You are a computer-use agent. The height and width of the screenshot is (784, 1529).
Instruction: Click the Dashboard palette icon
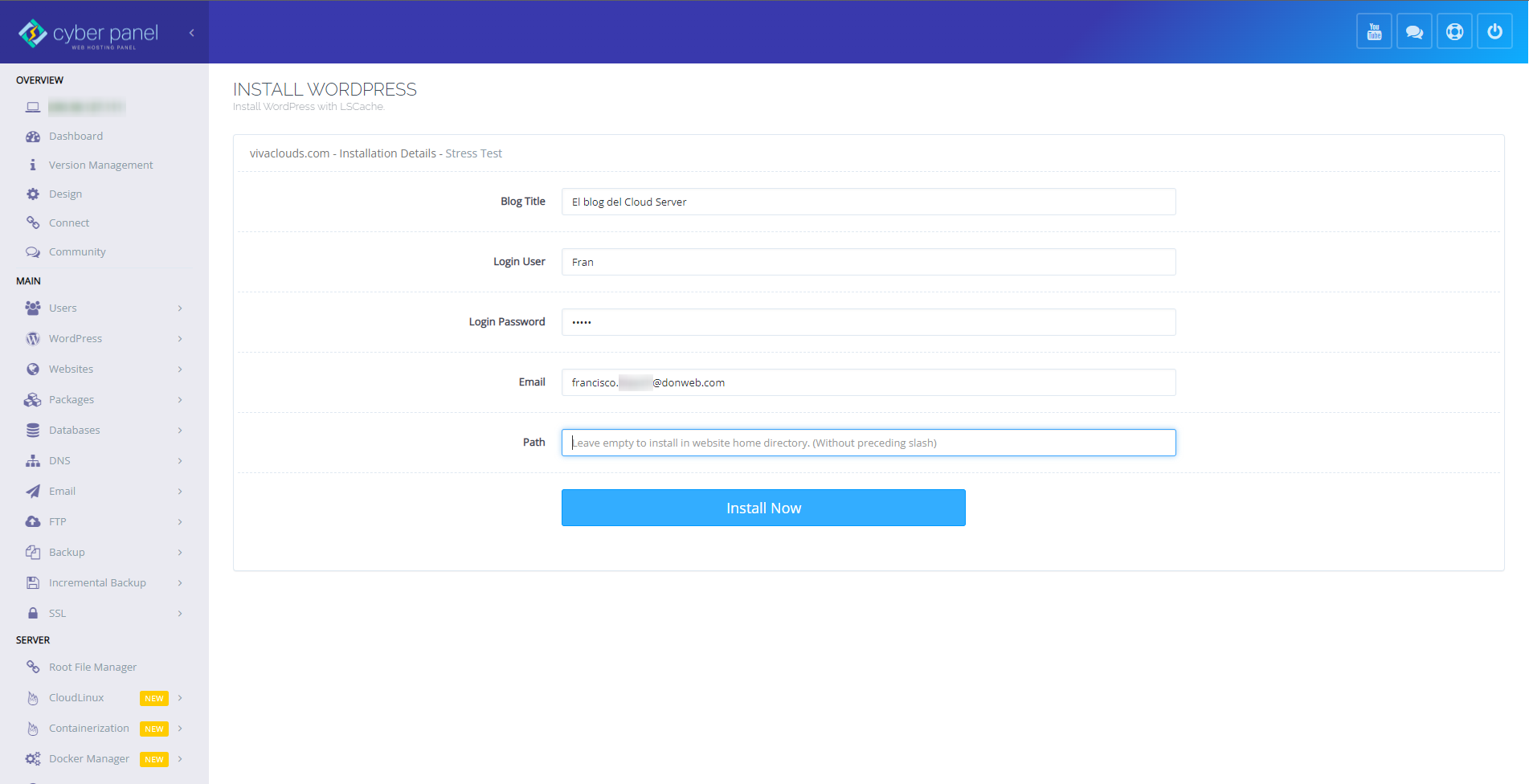click(x=33, y=137)
